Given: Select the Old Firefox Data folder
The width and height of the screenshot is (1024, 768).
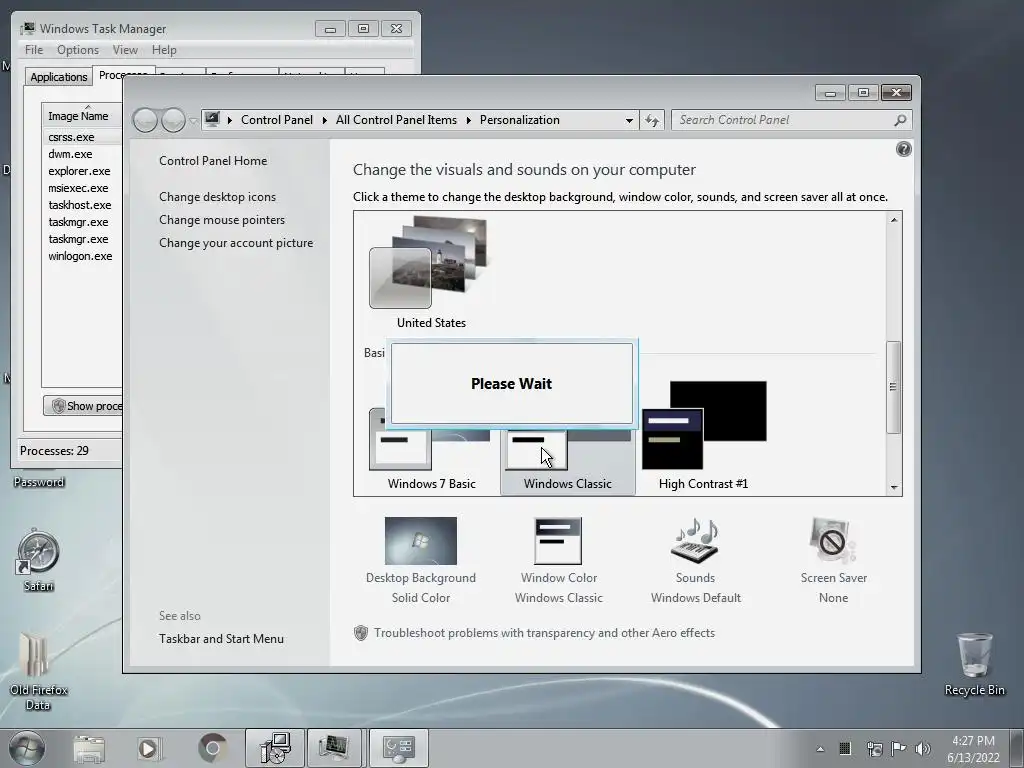Looking at the screenshot, I should [x=38, y=671].
